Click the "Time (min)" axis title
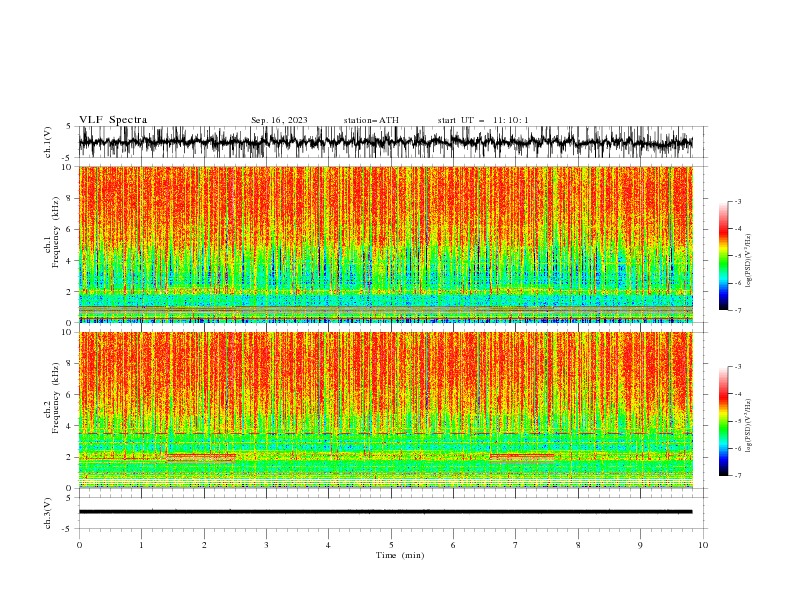 [400, 555]
